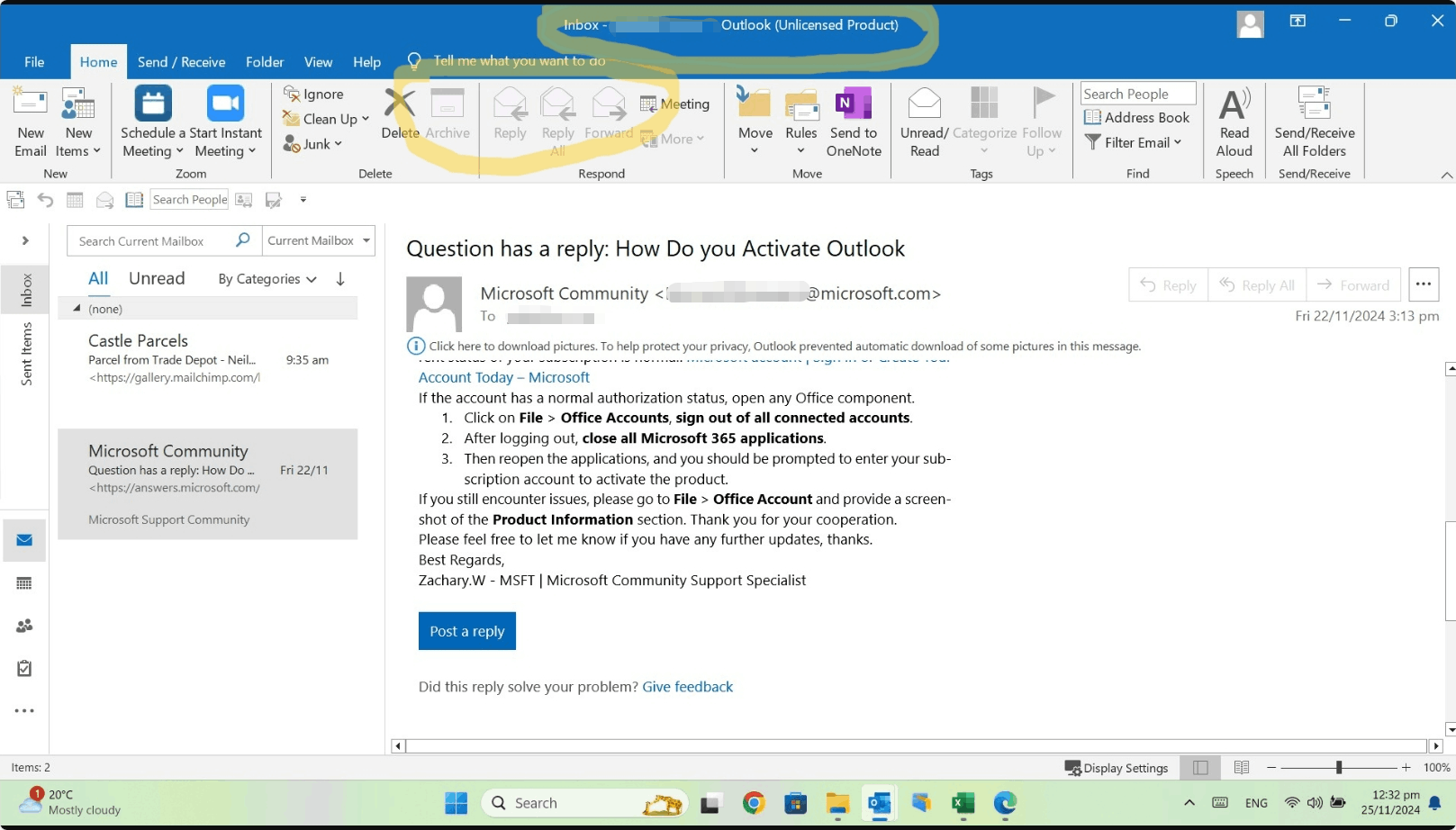Switch to the Calendar view in the sidebar
This screenshot has width=1456, height=830.
coord(24,582)
